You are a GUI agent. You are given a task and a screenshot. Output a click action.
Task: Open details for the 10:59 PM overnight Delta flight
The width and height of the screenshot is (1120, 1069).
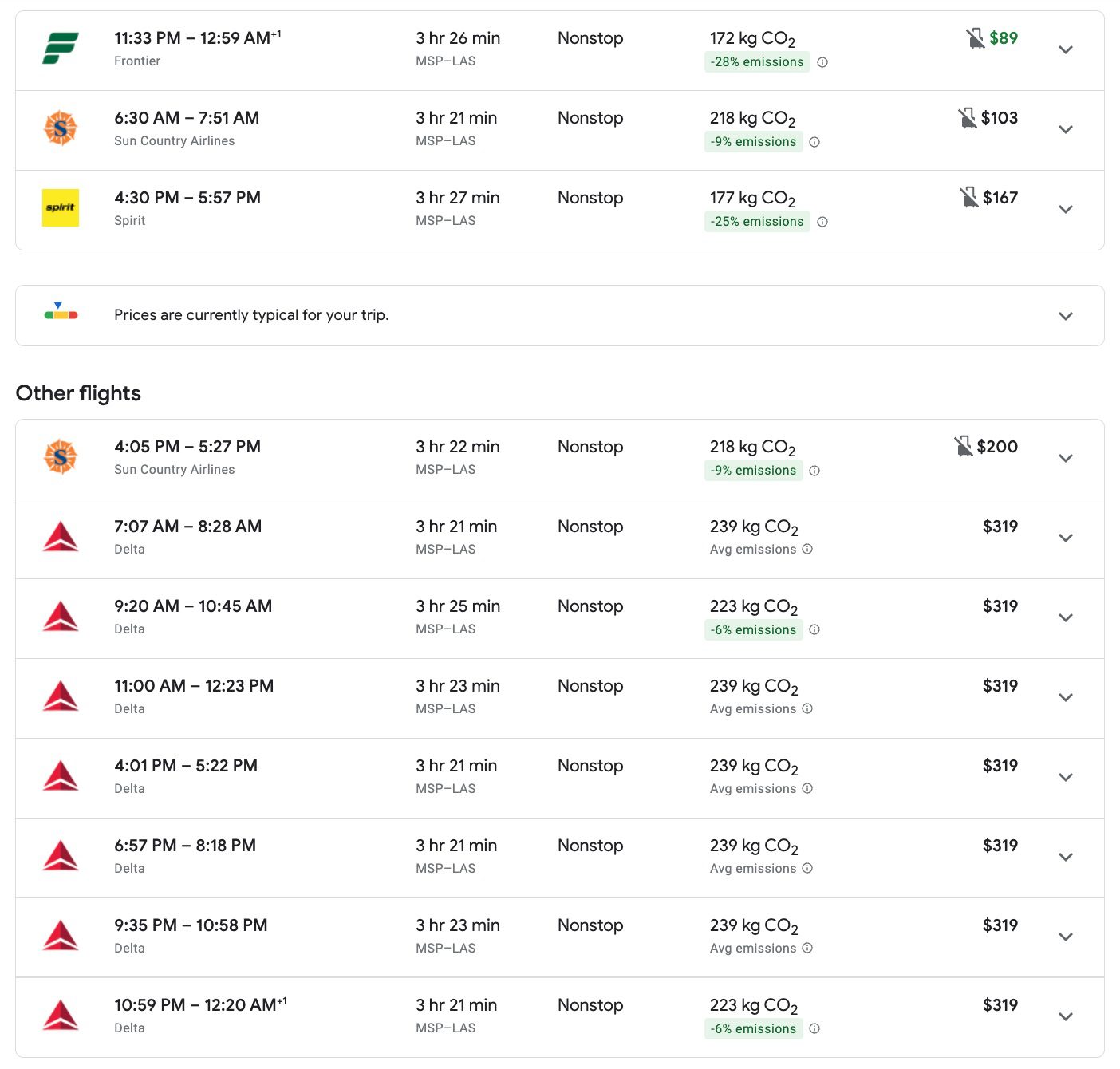click(x=1067, y=1016)
